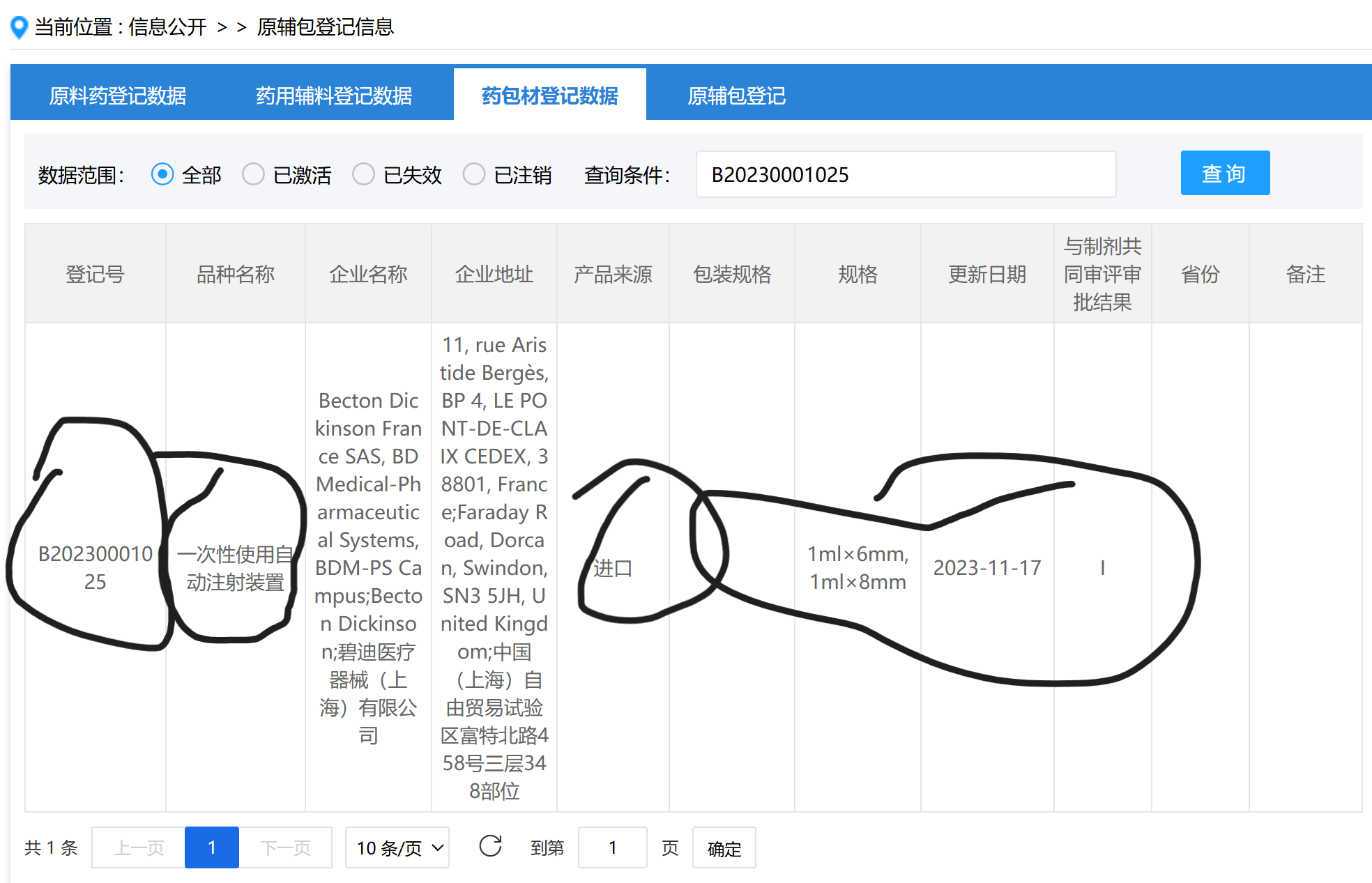The height and width of the screenshot is (883, 1372).
Task: Choose the 已失效 radio option
Action: tap(363, 174)
